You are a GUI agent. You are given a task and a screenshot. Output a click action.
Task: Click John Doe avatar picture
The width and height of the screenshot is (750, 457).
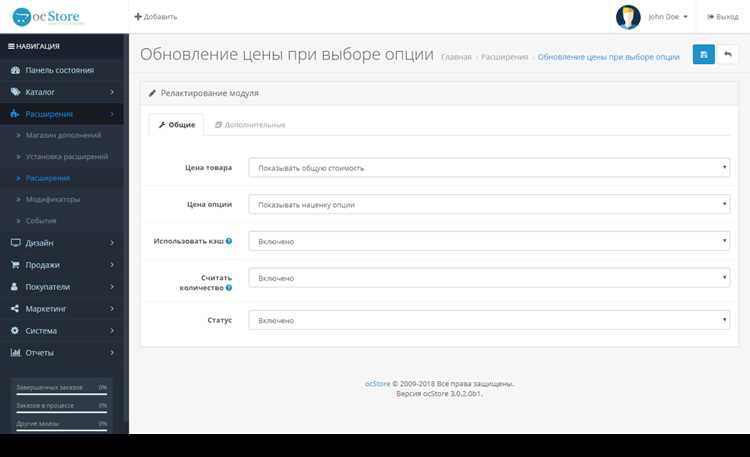tap(628, 17)
